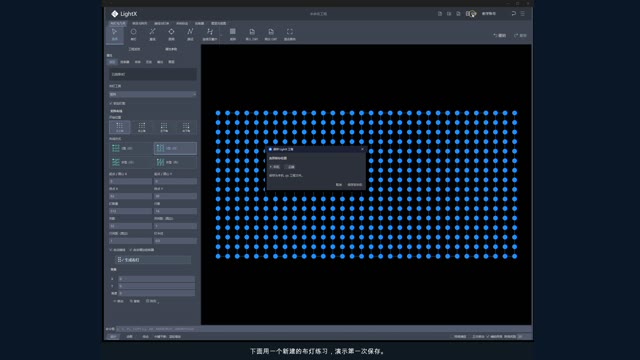Select the top-right start corner layout

(x=142, y=127)
